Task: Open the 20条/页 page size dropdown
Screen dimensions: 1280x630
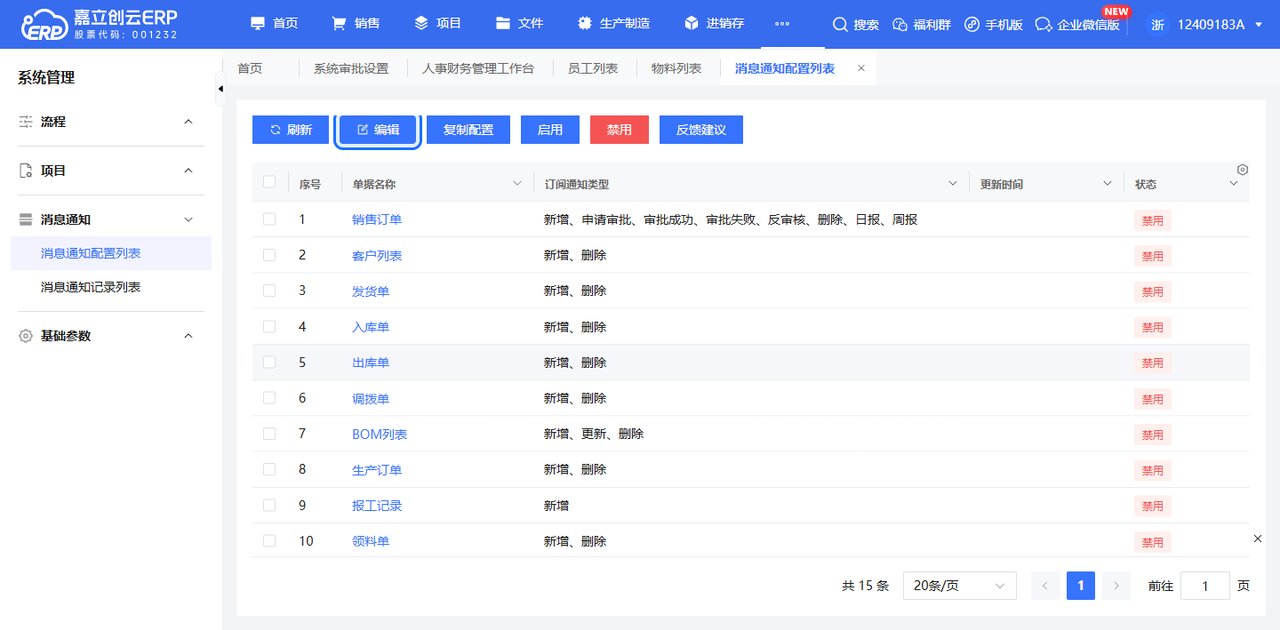Action: 959,586
